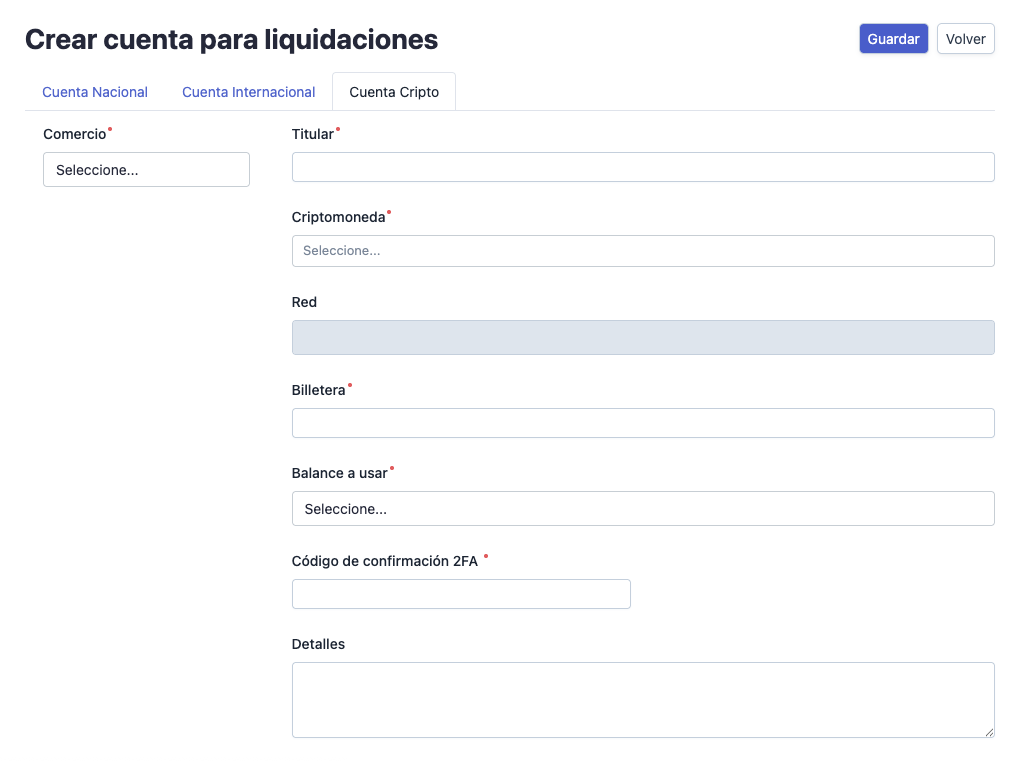1018x761 pixels.
Task: Click the disabled Red field
Action: pos(642,337)
